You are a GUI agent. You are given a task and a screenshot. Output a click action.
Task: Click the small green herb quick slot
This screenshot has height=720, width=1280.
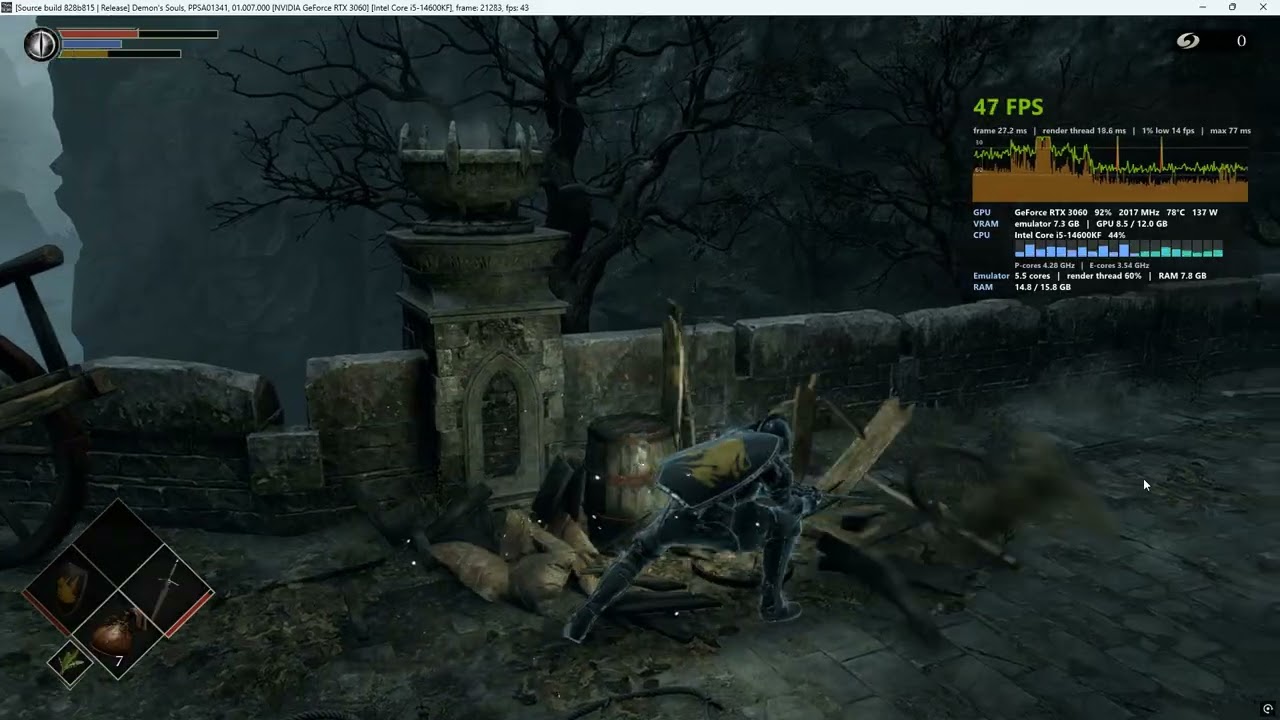click(70, 663)
